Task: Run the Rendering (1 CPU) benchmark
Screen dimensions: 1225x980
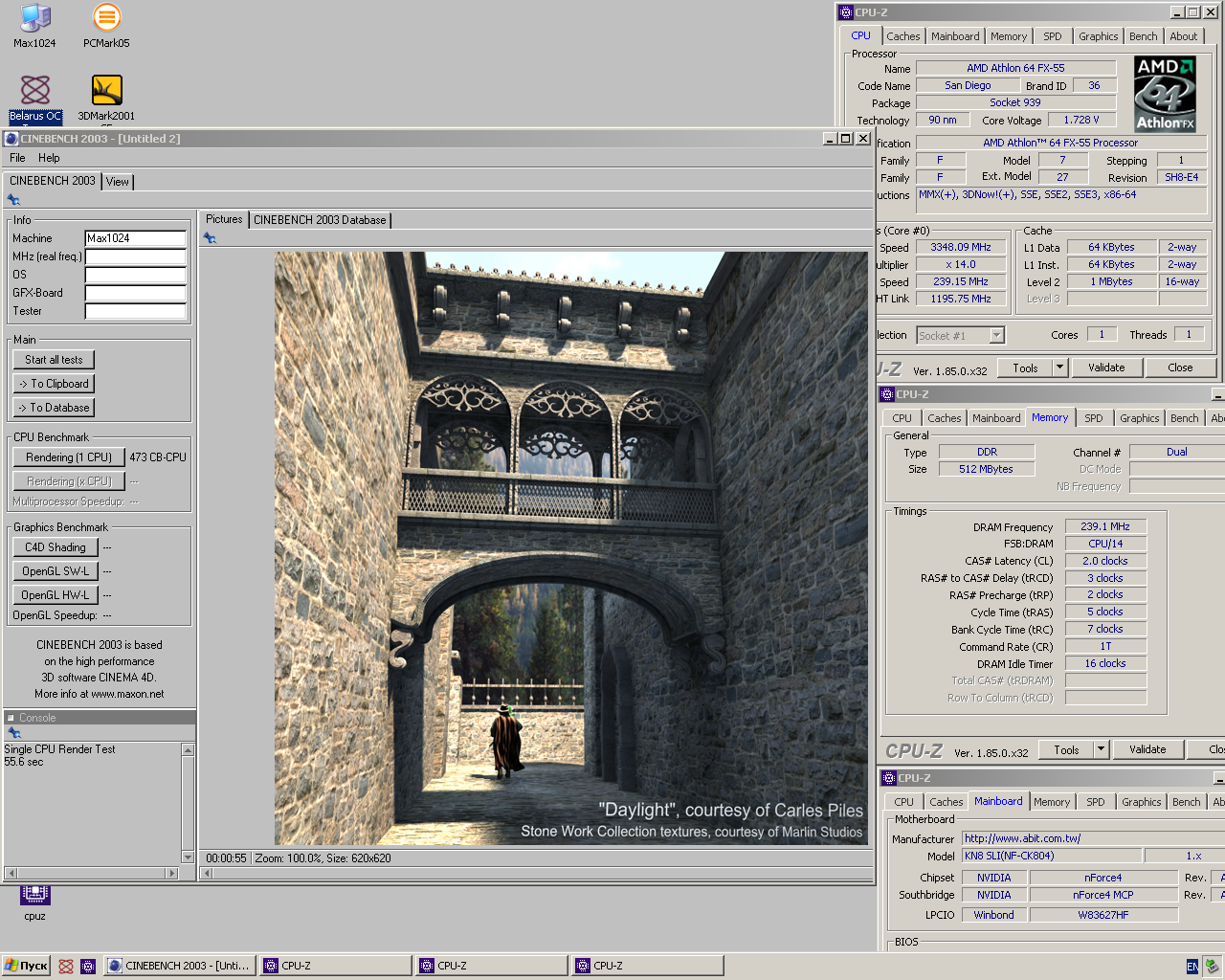Action: click(x=69, y=457)
